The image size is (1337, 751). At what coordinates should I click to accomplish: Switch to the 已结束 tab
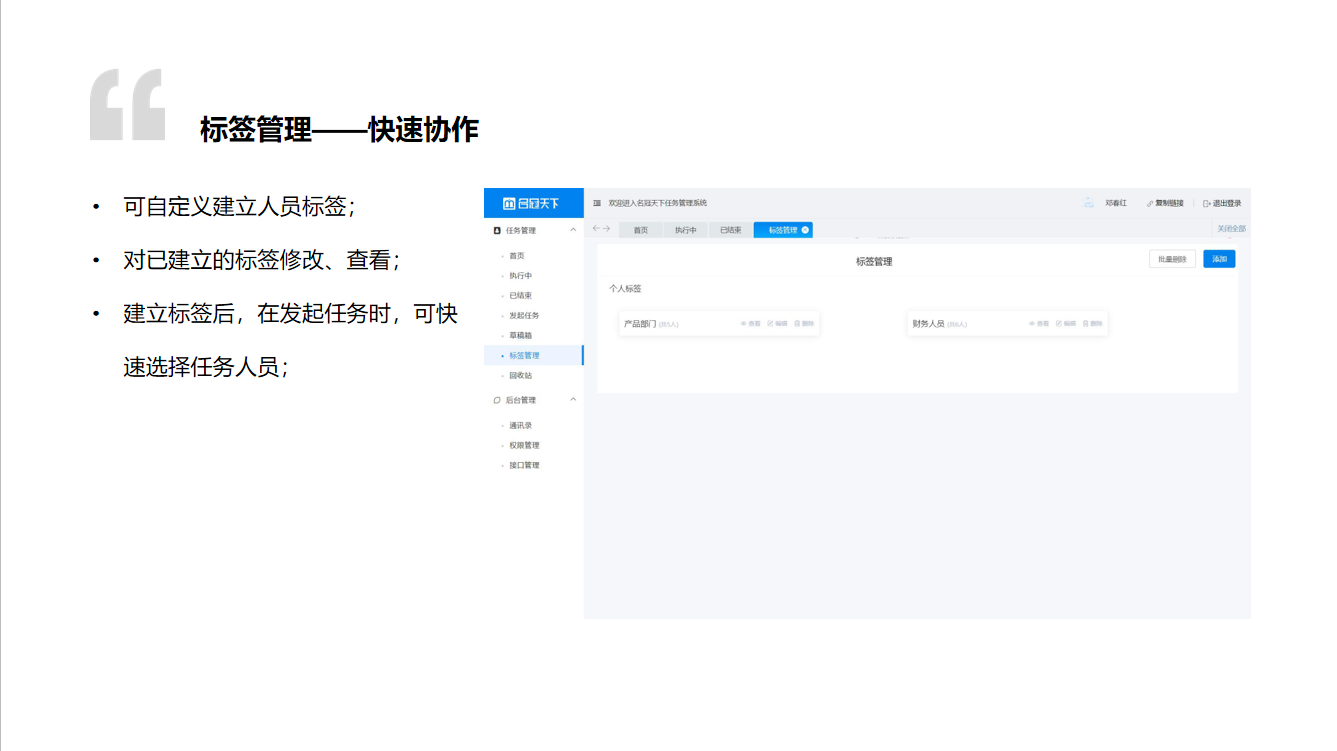click(731, 230)
